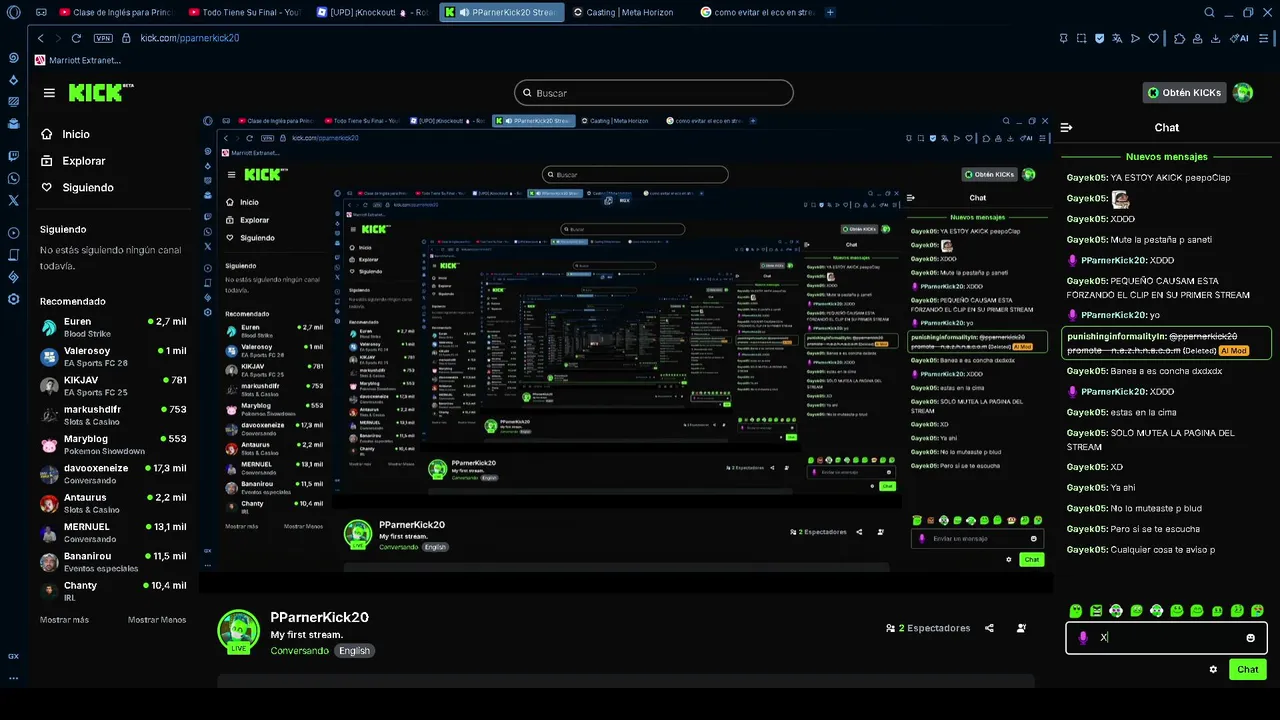Viewport: 1280px width, 720px height.
Task: Click the browser back arrow
Action: [41, 38]
